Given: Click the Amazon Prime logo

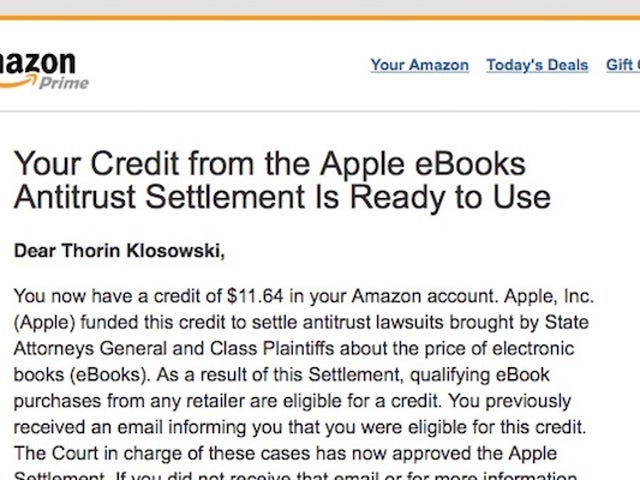Looking at the screenshot, I should coord(44,70).
